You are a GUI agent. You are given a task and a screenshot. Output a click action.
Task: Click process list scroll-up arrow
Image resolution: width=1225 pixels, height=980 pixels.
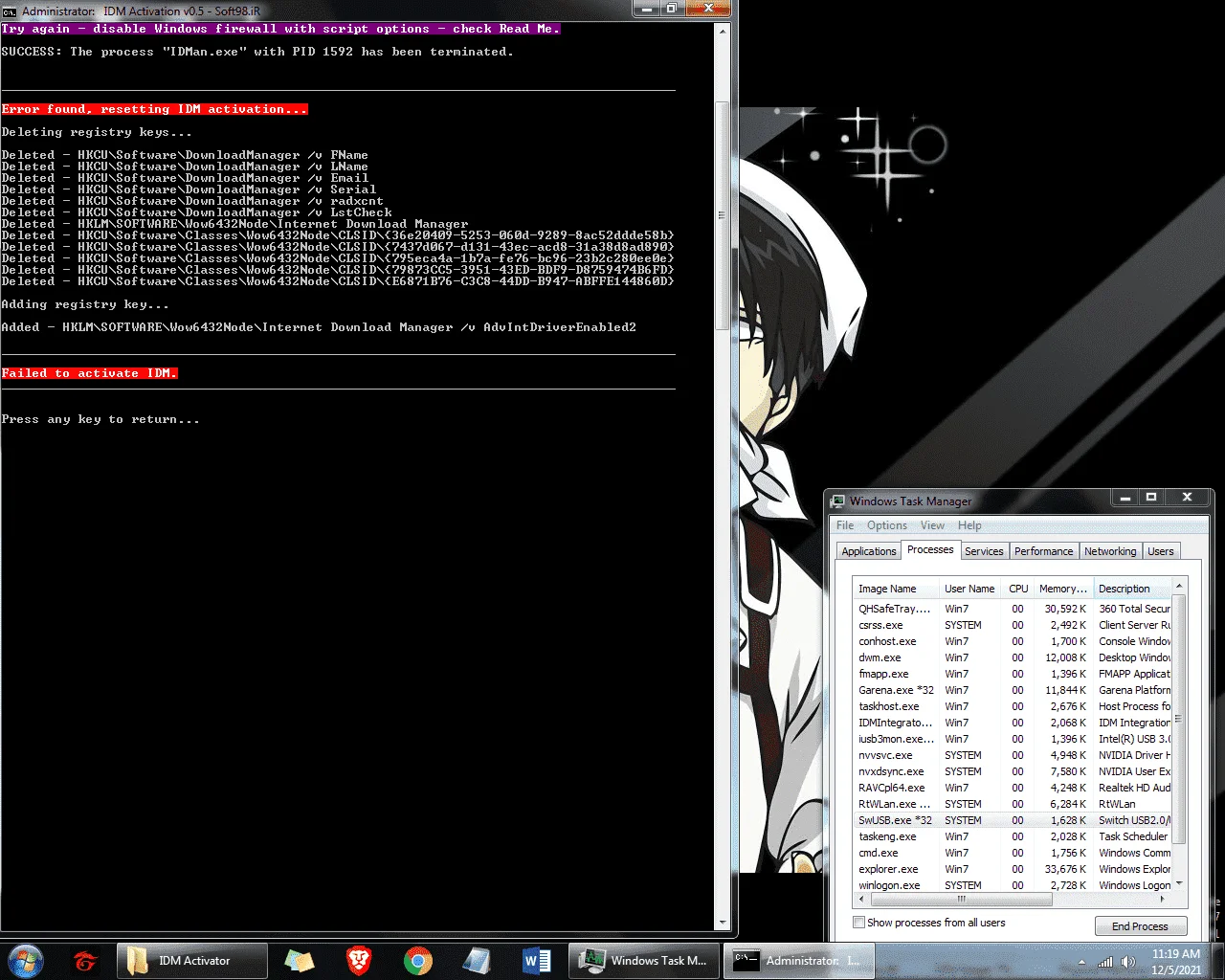point(1179,586)
